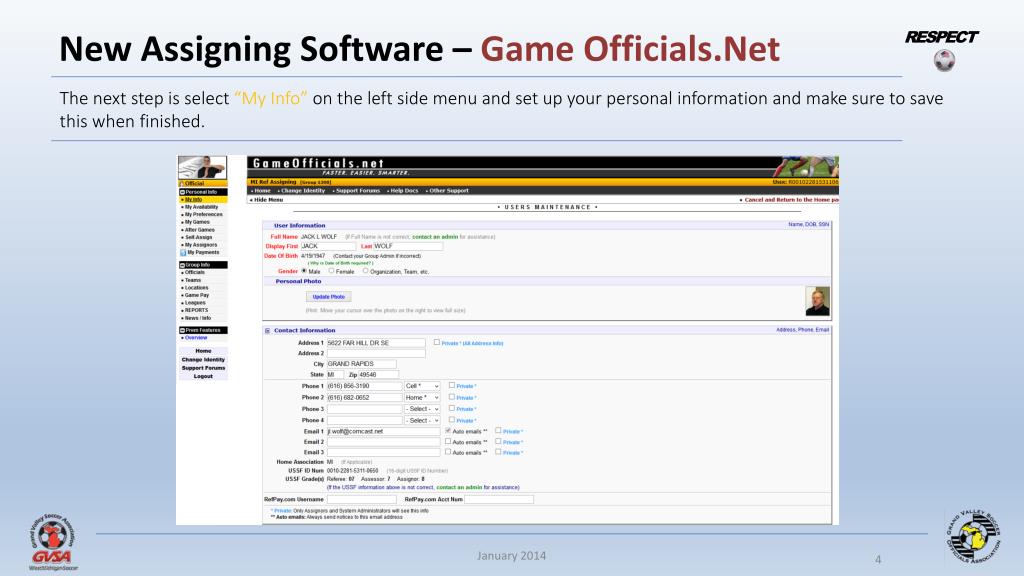Check the Private box for Email 2

pos(498,441)
